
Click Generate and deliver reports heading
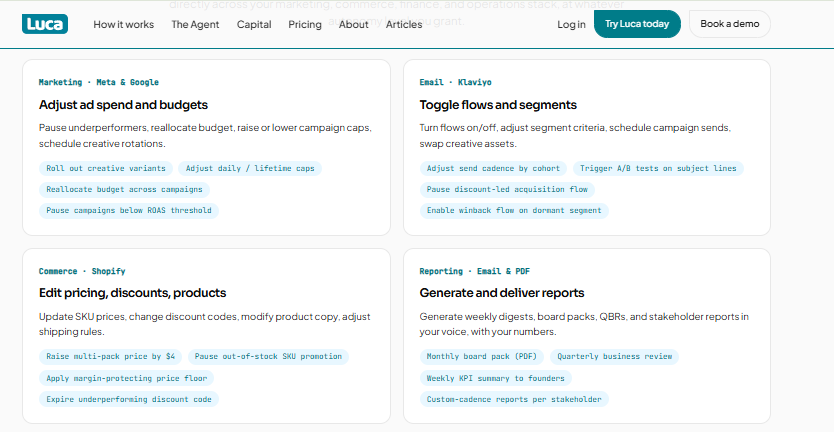pyautogui.click(x=502, y=293)
